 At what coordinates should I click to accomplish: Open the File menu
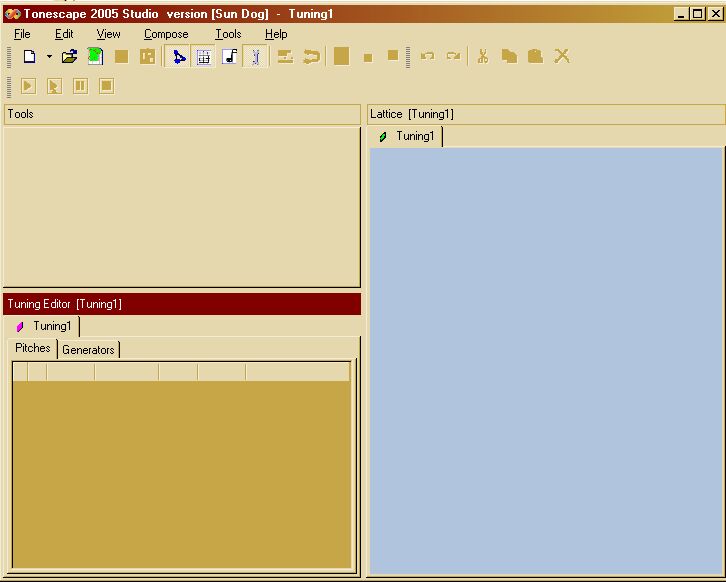point(22,34)
